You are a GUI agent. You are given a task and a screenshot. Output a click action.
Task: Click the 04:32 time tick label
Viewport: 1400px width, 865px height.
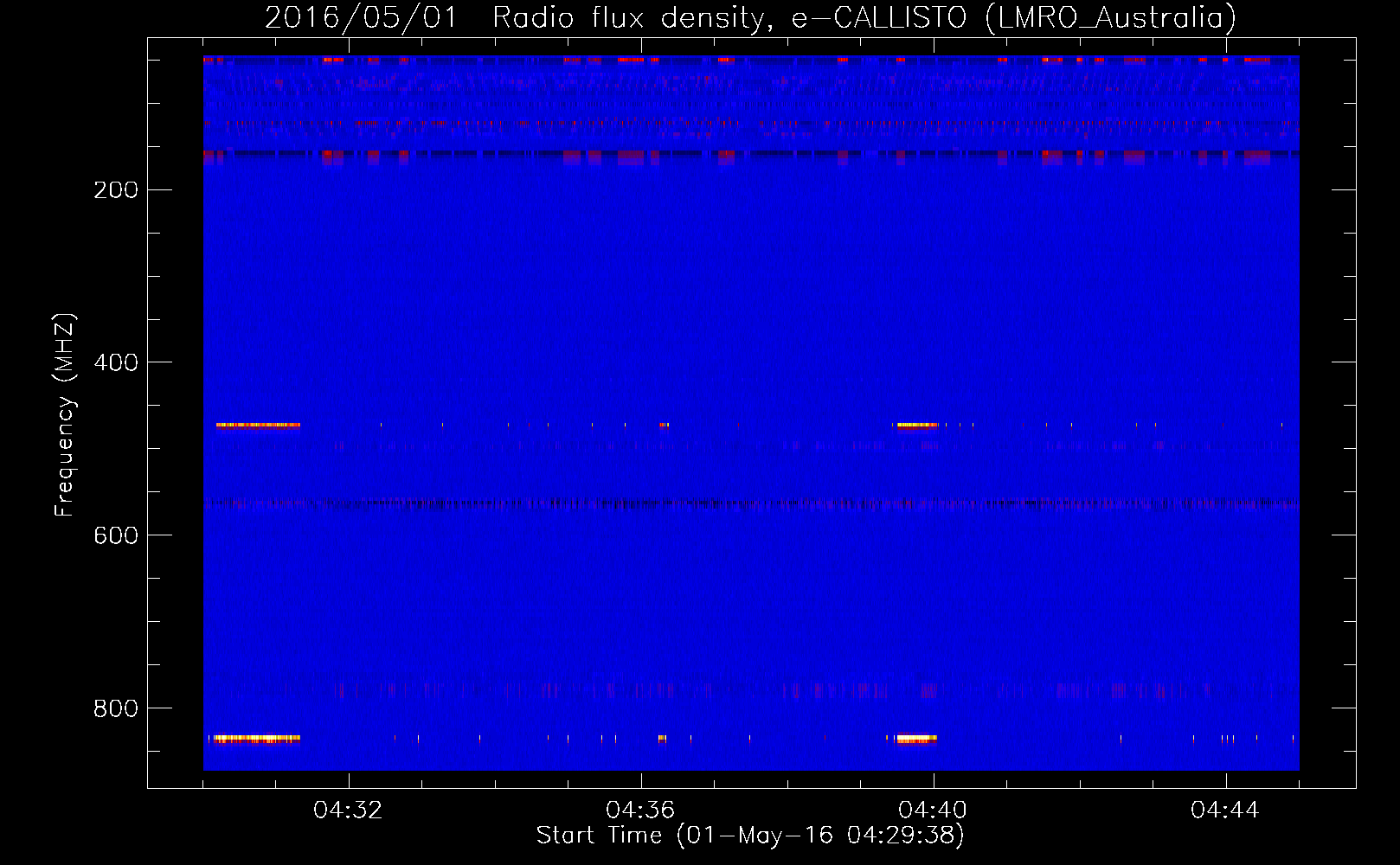point(348,811)
